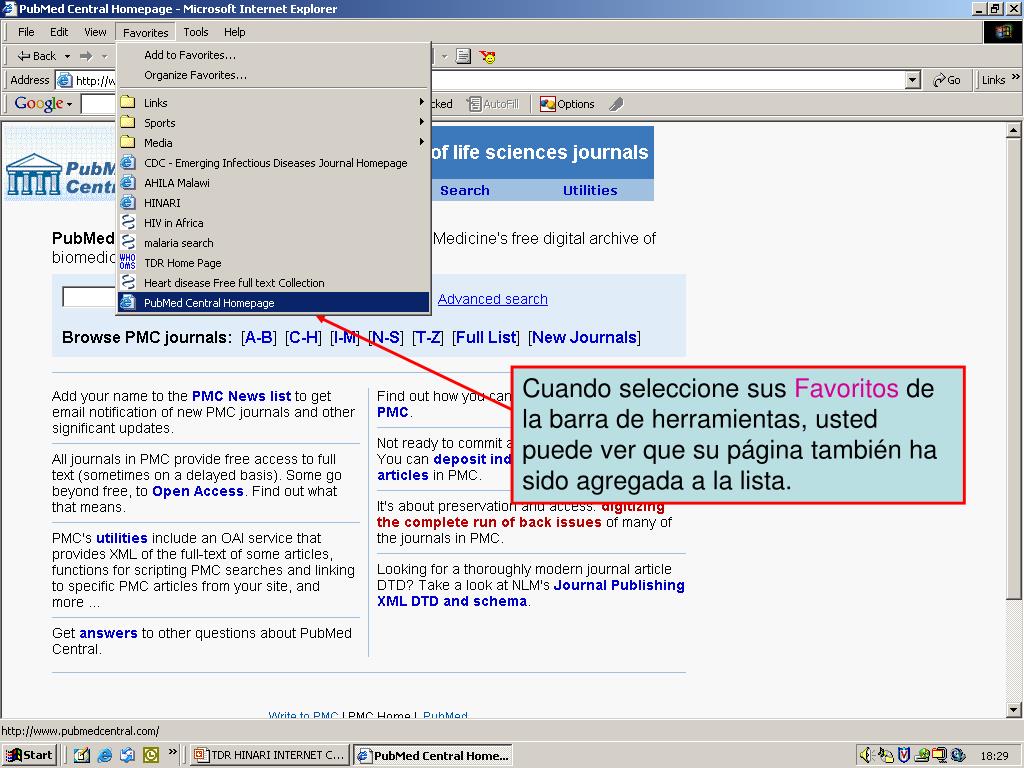Image resolution: width=1024 pixels, height=768 pixels.
Task: Switch to TDR HINARI INTERNET taskbar window
Action: 269,755
